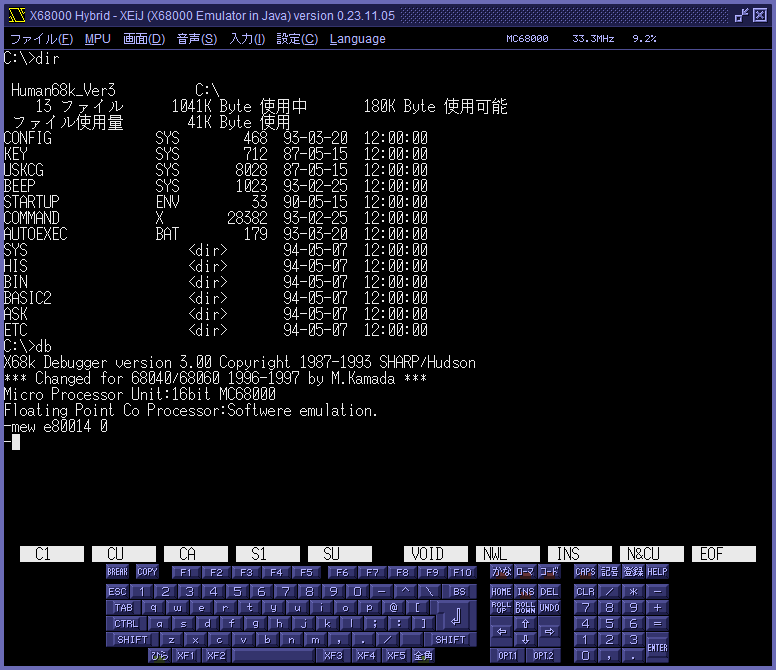Click the XF2 key
Screen dimensions: 776x670
pos(216,656)
